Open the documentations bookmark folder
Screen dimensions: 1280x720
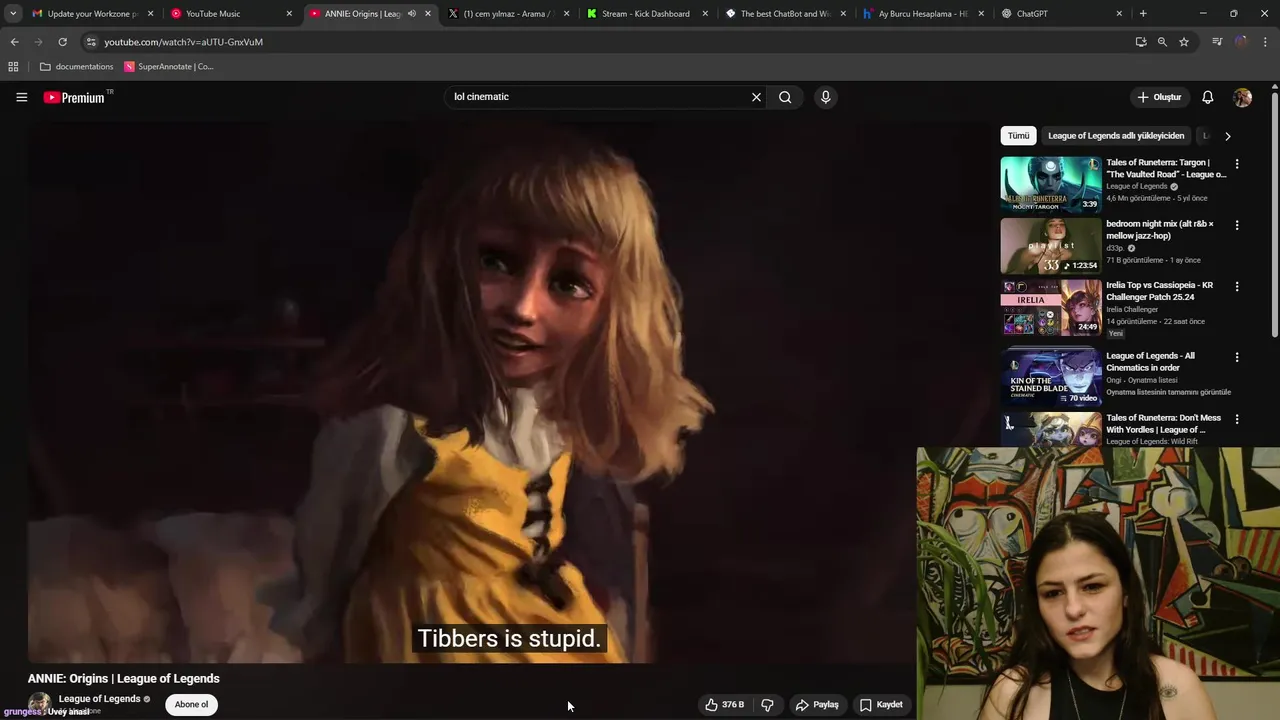[x=77, y=67]
